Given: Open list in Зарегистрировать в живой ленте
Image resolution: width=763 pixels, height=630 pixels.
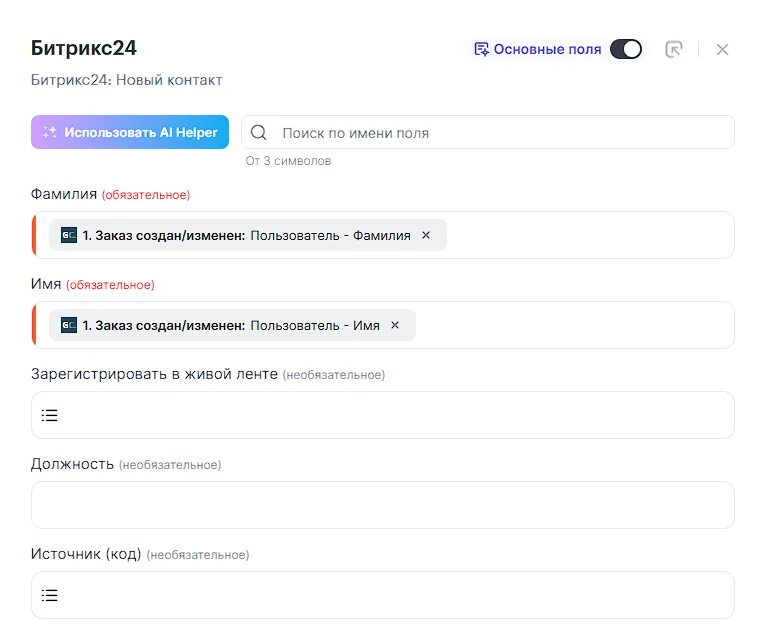Looking at the screenshot, I should pos(50,415).
